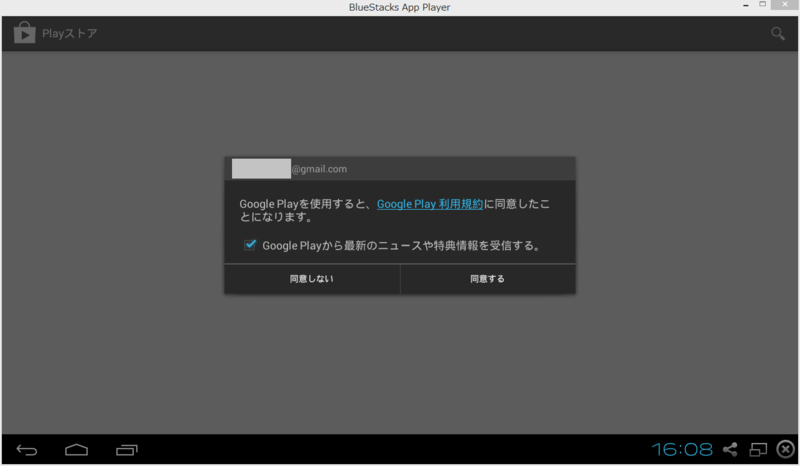Click the share icon beside the clock
The width and height of the screenshot is (800, 466).
point(730,449)
